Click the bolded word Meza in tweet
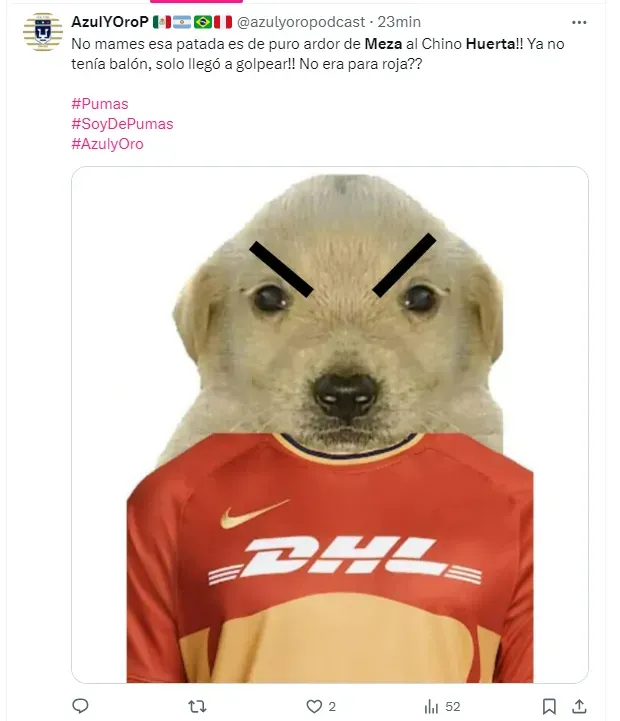The image size is (620, 721). (x=383, y=44)
